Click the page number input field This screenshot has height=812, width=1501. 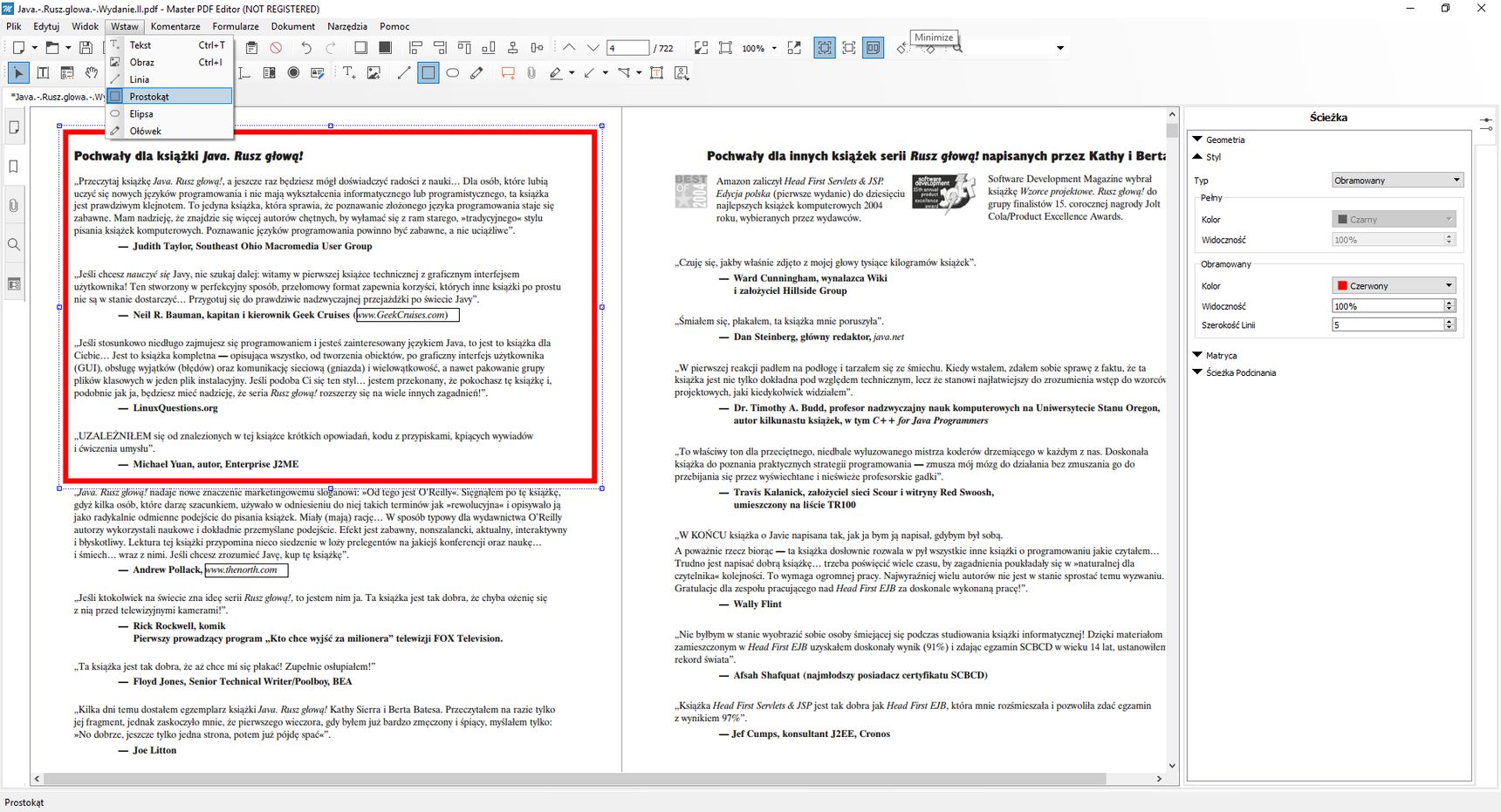(628, 48)
